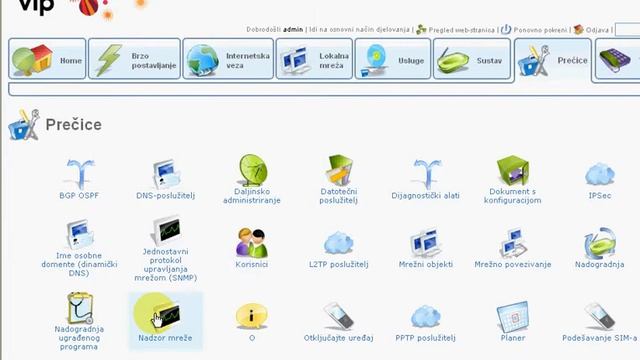
Task: Click the Pregled web-stranica sitemap icon
Action: tap(421, 30)
